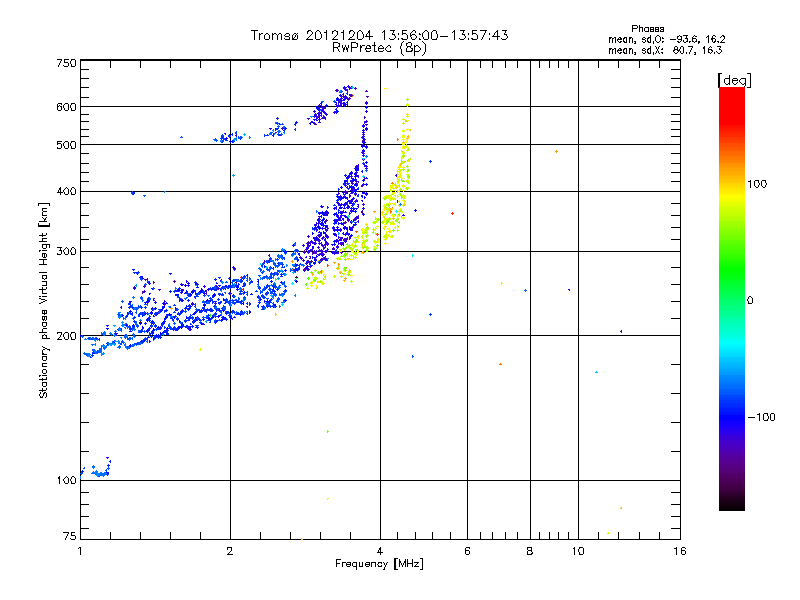Image resolution: width=800 pixels, height=600 pixels.
Task: Click the "10" x-axis tick label
Action: (578, 551)
